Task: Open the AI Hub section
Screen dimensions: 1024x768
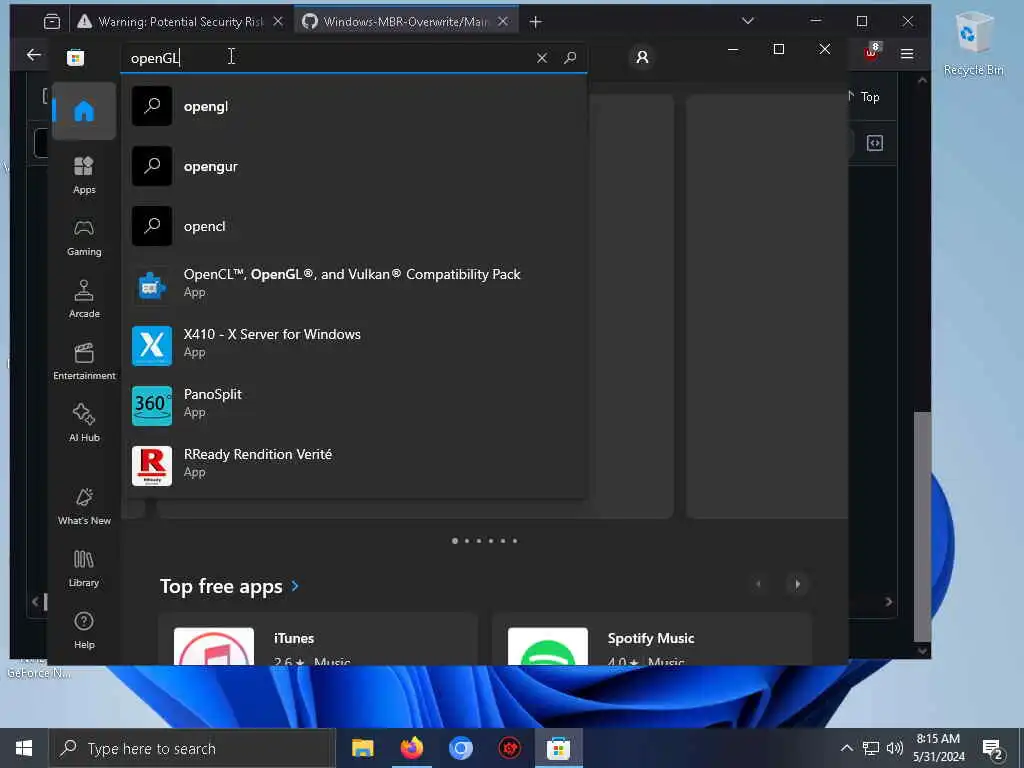Action: pyautogui.click(x=84, y=423)
